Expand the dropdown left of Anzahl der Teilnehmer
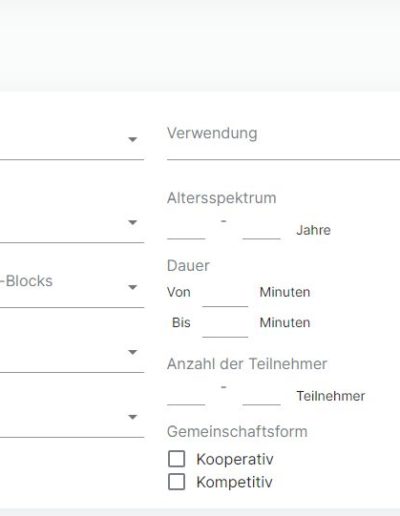 click(x=133, y=352)
